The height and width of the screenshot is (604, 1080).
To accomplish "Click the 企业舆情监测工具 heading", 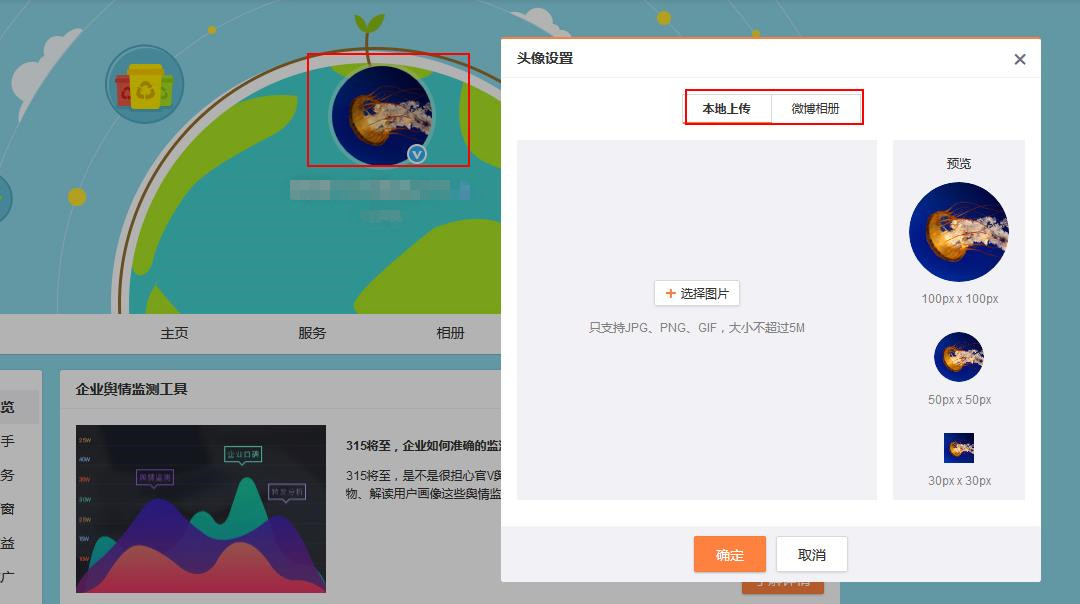I will [x=132, y=389].
